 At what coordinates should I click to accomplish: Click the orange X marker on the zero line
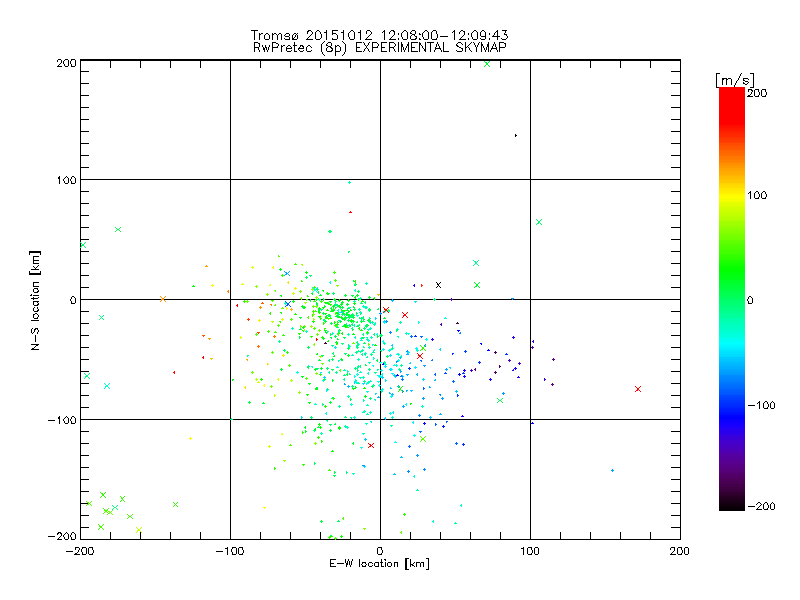(163, 299)
